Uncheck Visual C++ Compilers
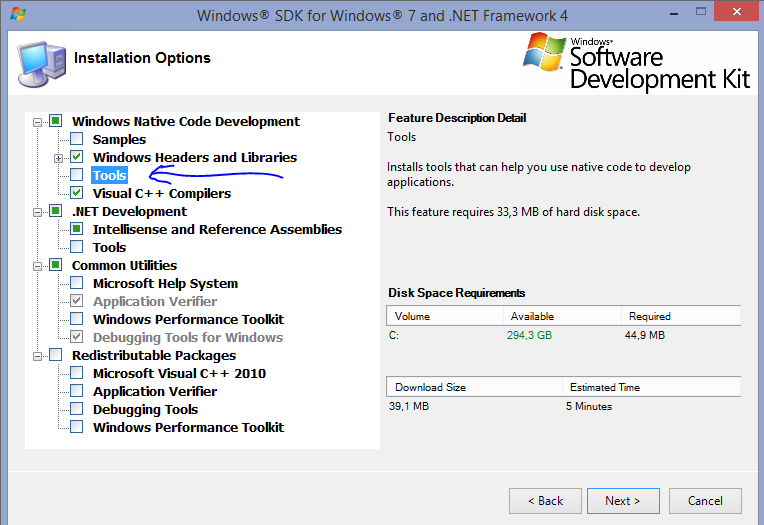Image resolution: width=764 pixels, height=525 pixels. point(77,194)
